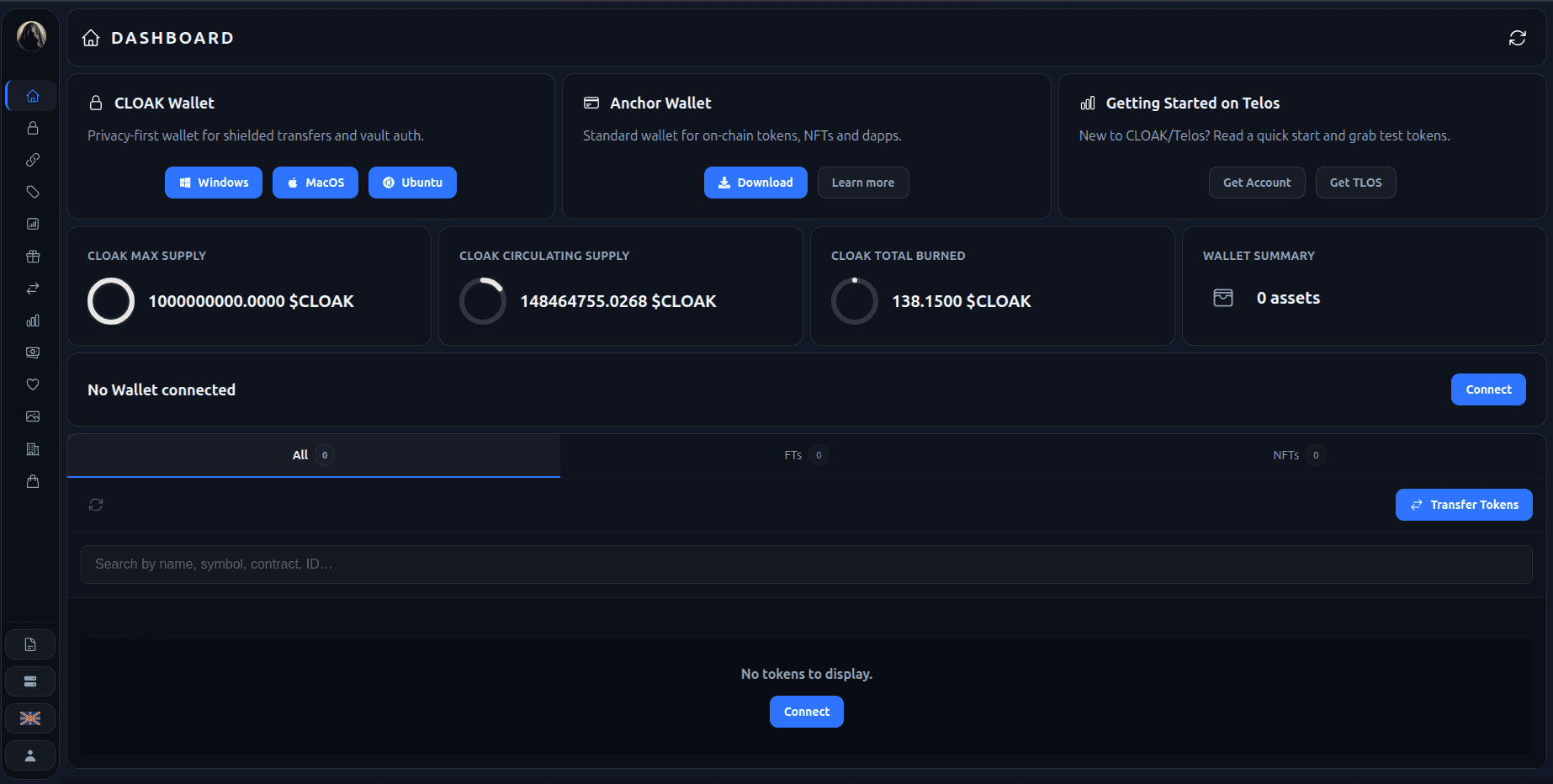Viewport: 1553px width, 784px height.
Task: Click Learn more under Anchor Wallet
Action: (863, 183)
